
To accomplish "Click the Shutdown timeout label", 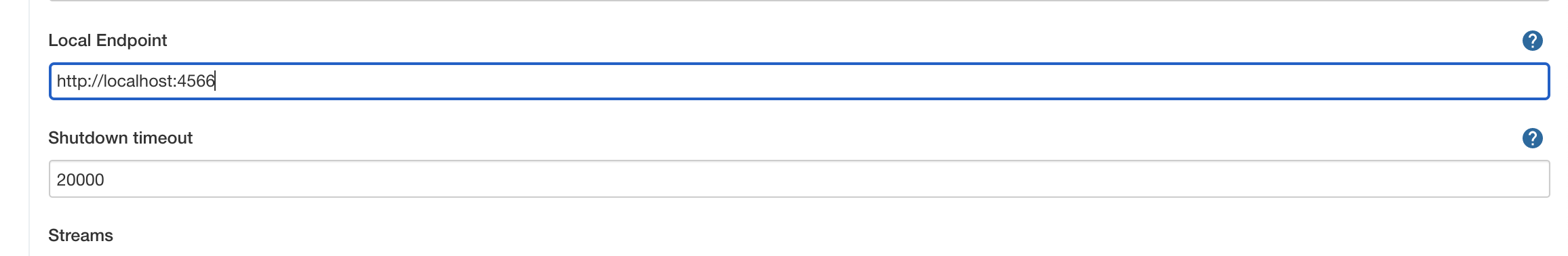I will (120, 138).
